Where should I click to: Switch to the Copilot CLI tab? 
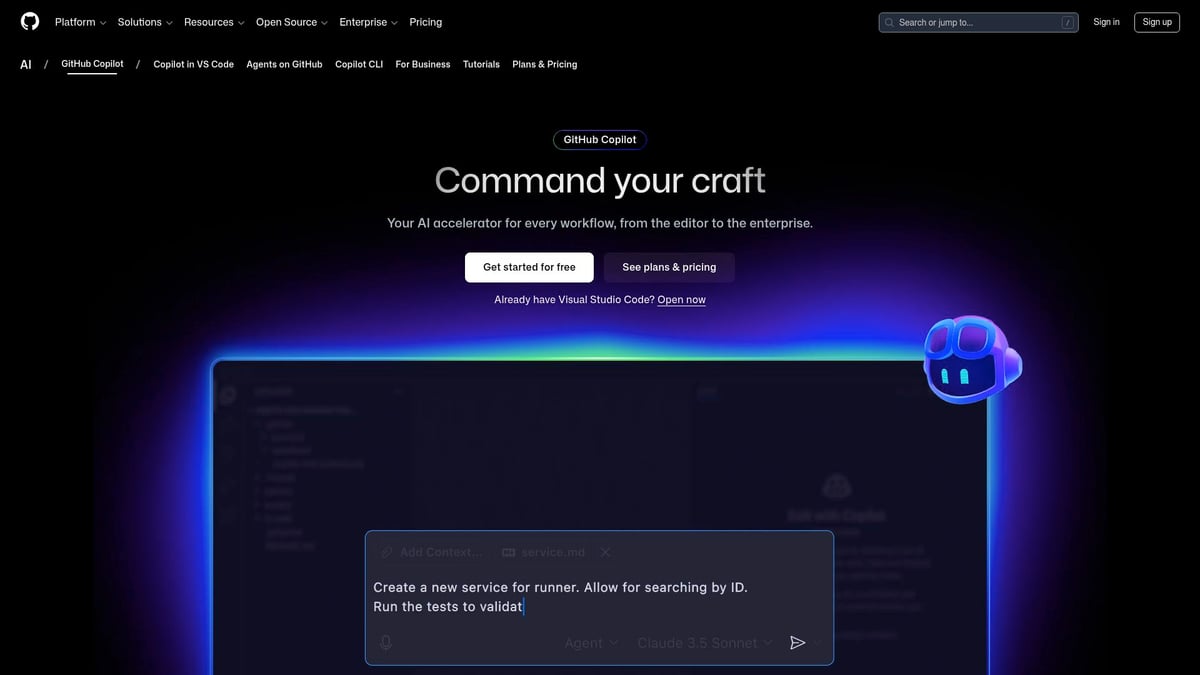358,64
